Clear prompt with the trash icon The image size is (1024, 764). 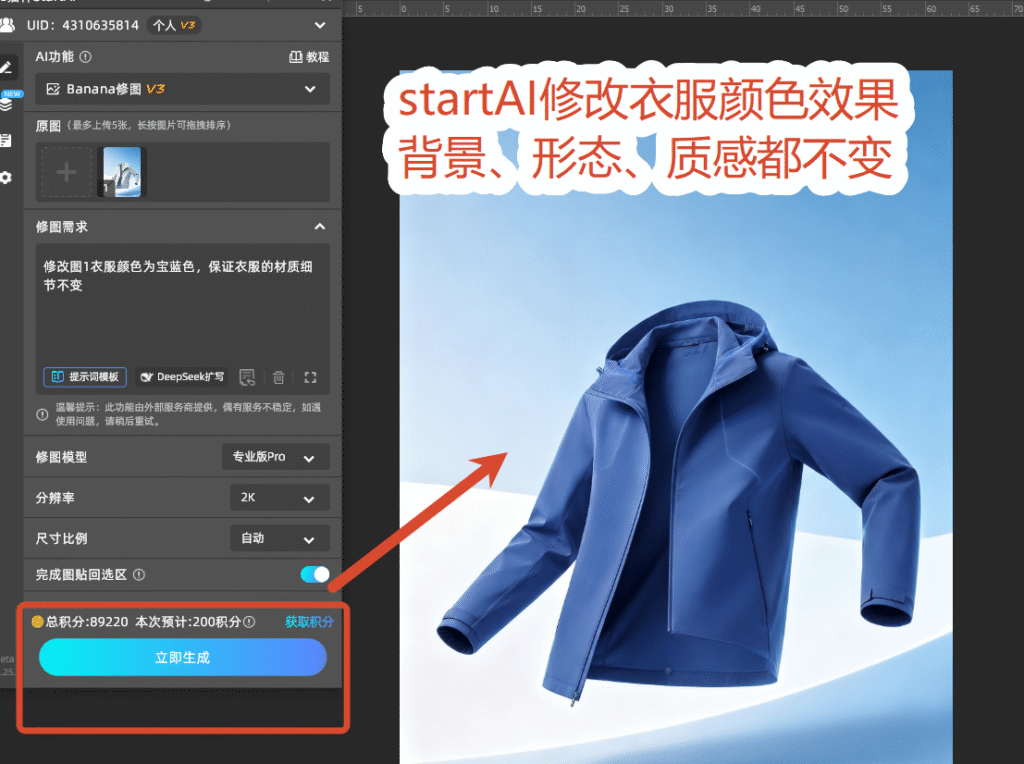279,377
